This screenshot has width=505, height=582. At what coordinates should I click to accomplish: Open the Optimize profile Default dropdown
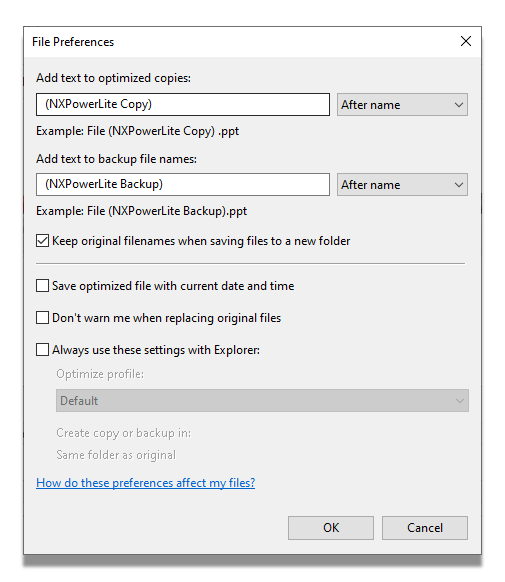(262, 400)
